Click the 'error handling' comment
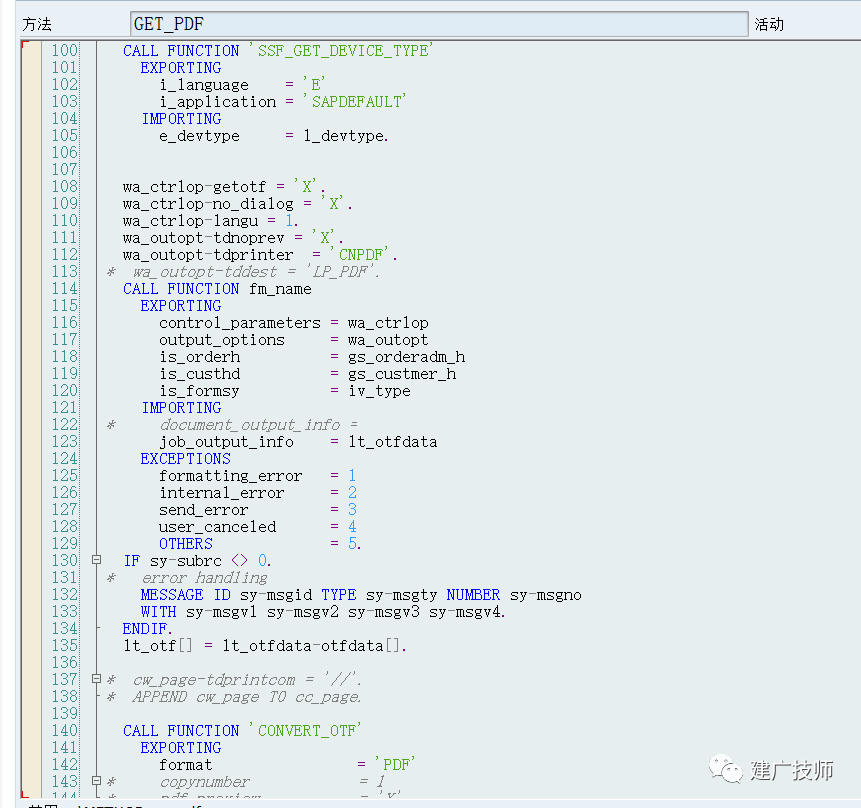 (x=204, y=578)
